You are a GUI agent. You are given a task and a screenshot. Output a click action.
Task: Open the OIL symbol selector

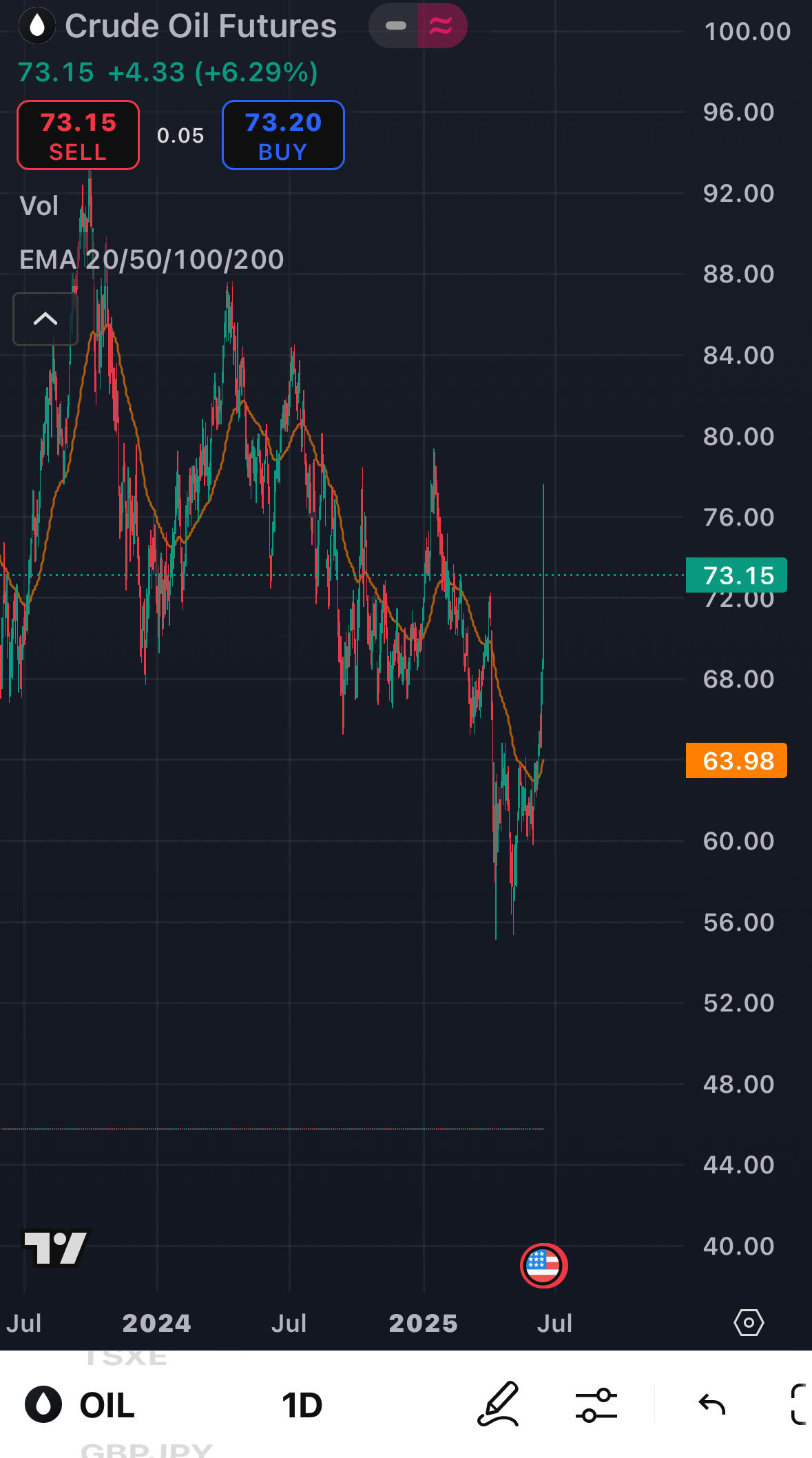pos(80,1405)
